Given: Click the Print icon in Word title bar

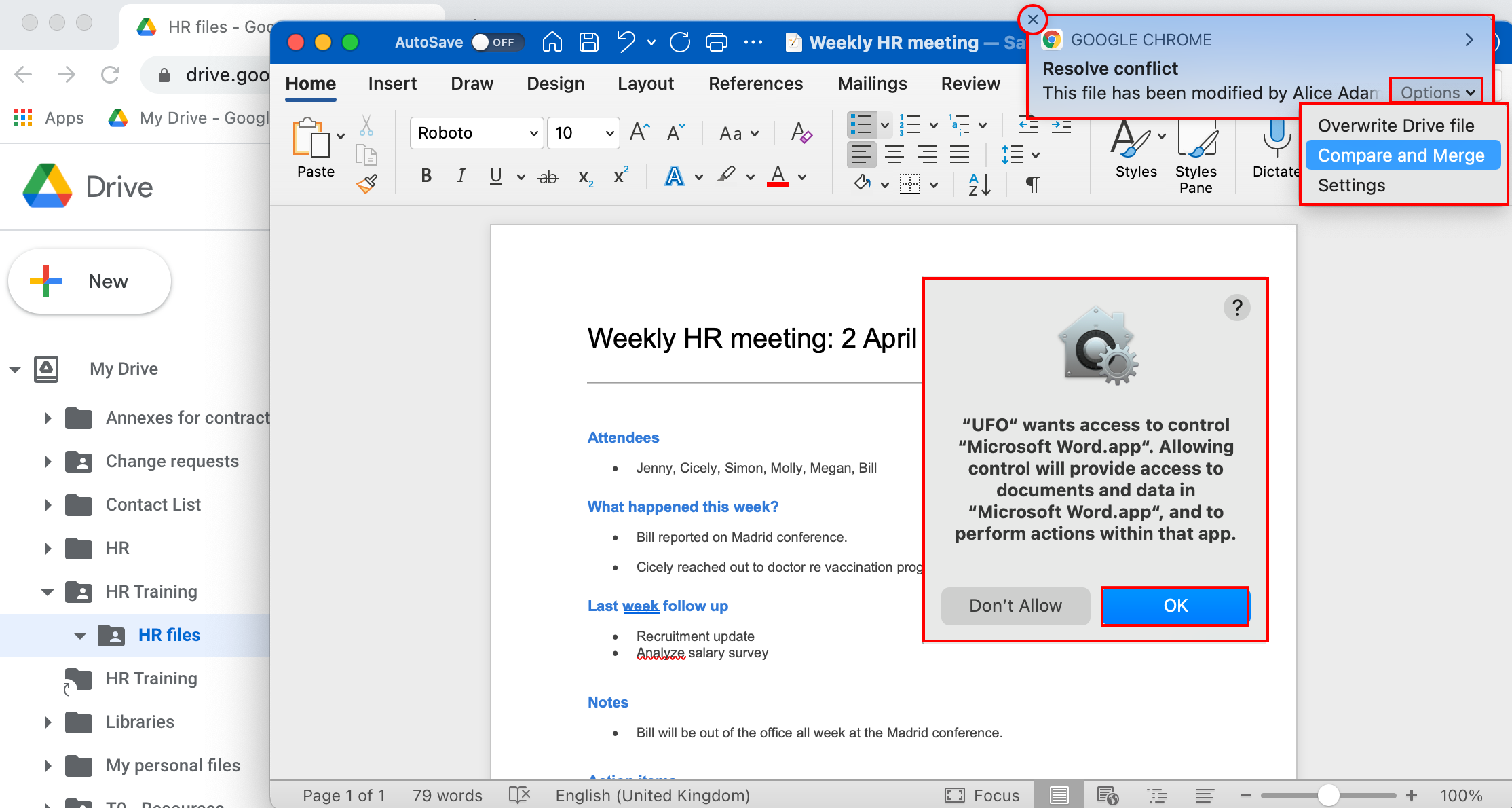Looking at the screenshot, I should point(716,42).
